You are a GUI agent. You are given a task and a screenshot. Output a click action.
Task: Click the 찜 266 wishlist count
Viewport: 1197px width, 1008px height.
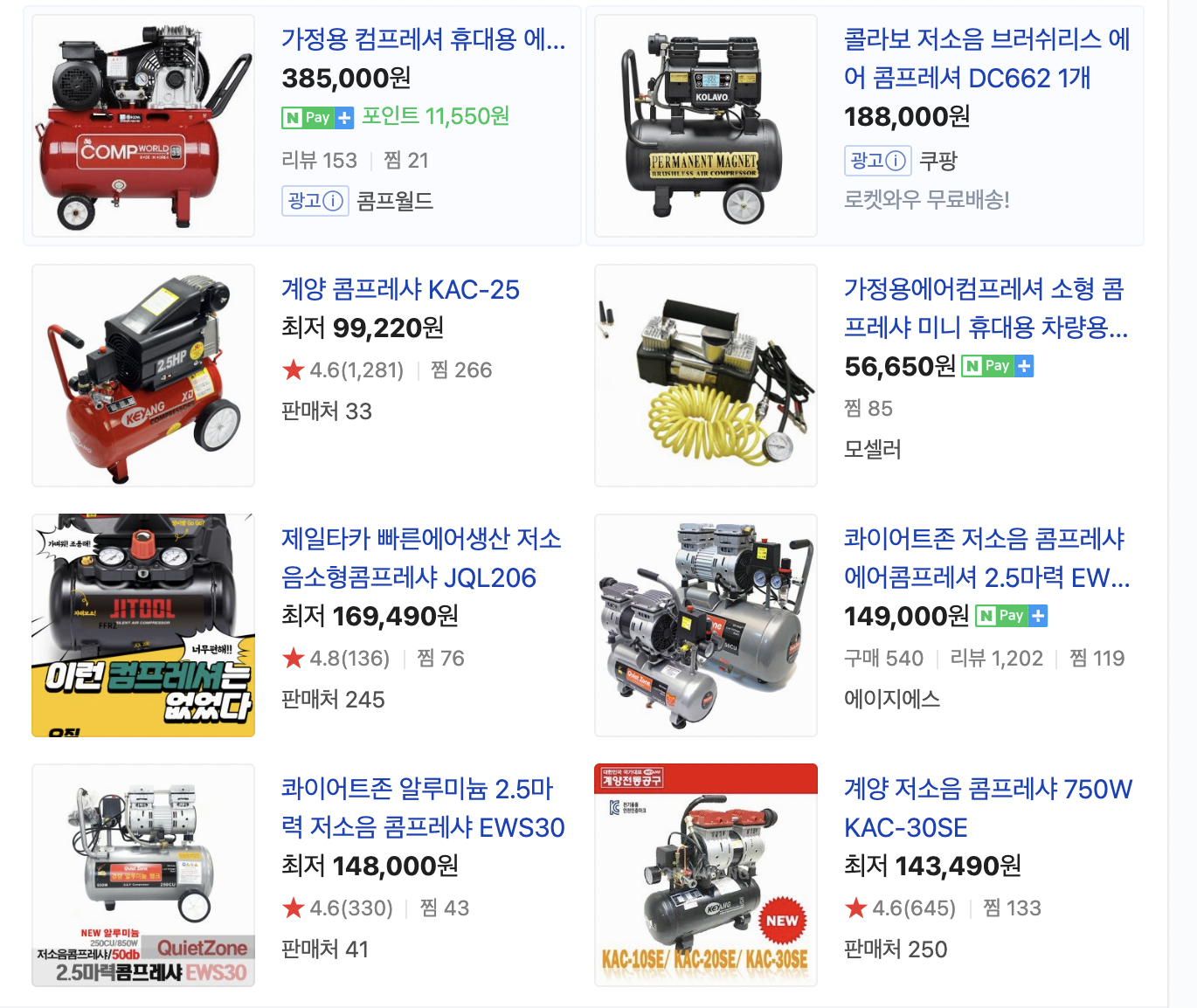click(x=461, y=369)
